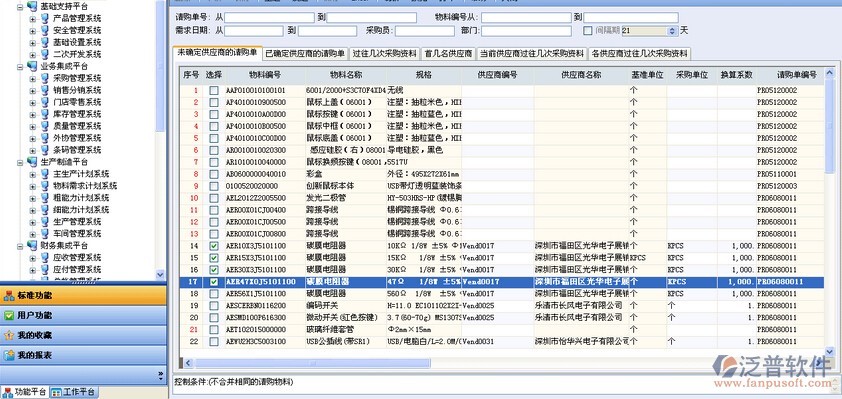
Task: Switch to 已确定供应商的请购单 tab
Action: point(304,54)
